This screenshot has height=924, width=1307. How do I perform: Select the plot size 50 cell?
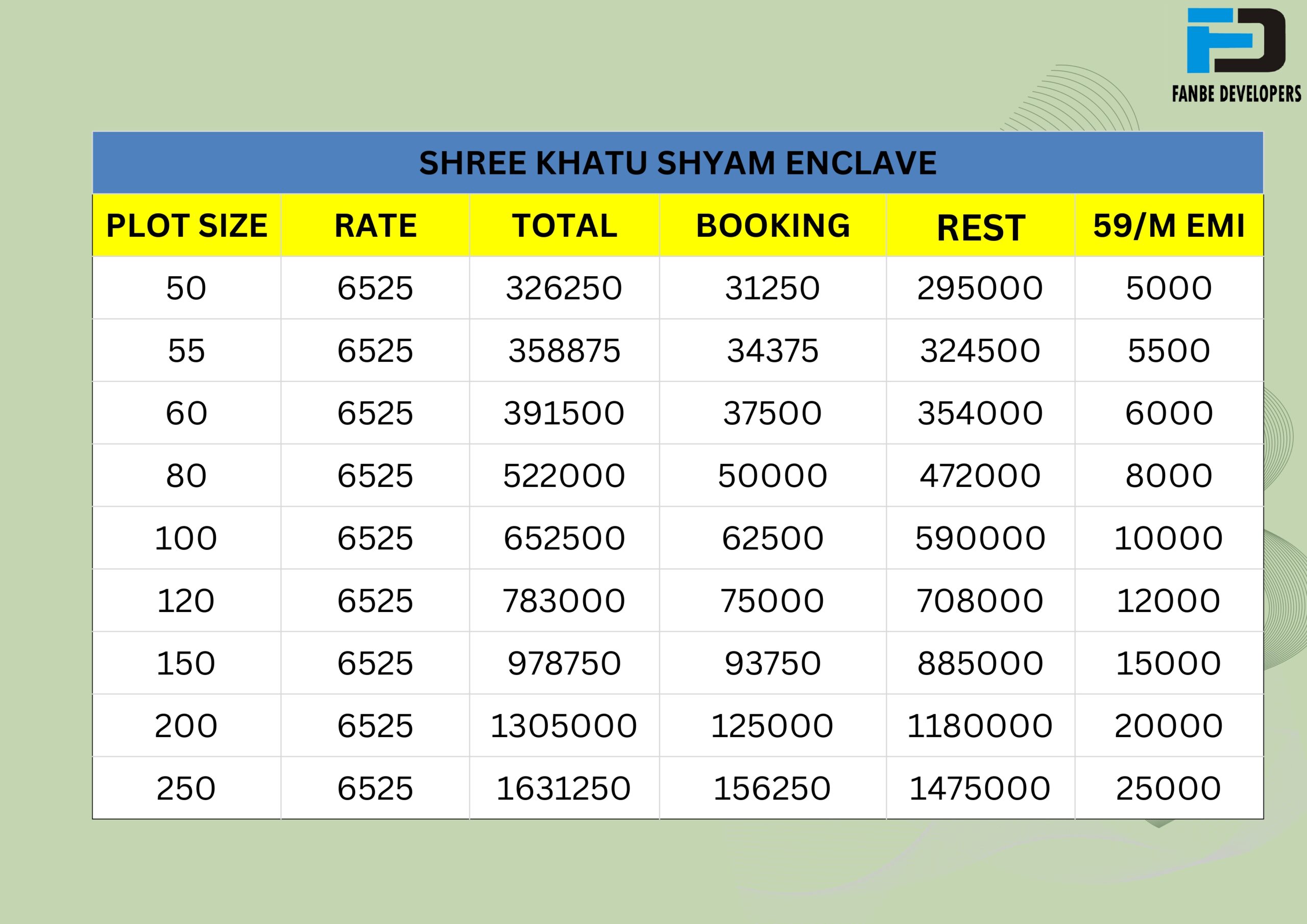pyautogui.click(x=186, y=288)
